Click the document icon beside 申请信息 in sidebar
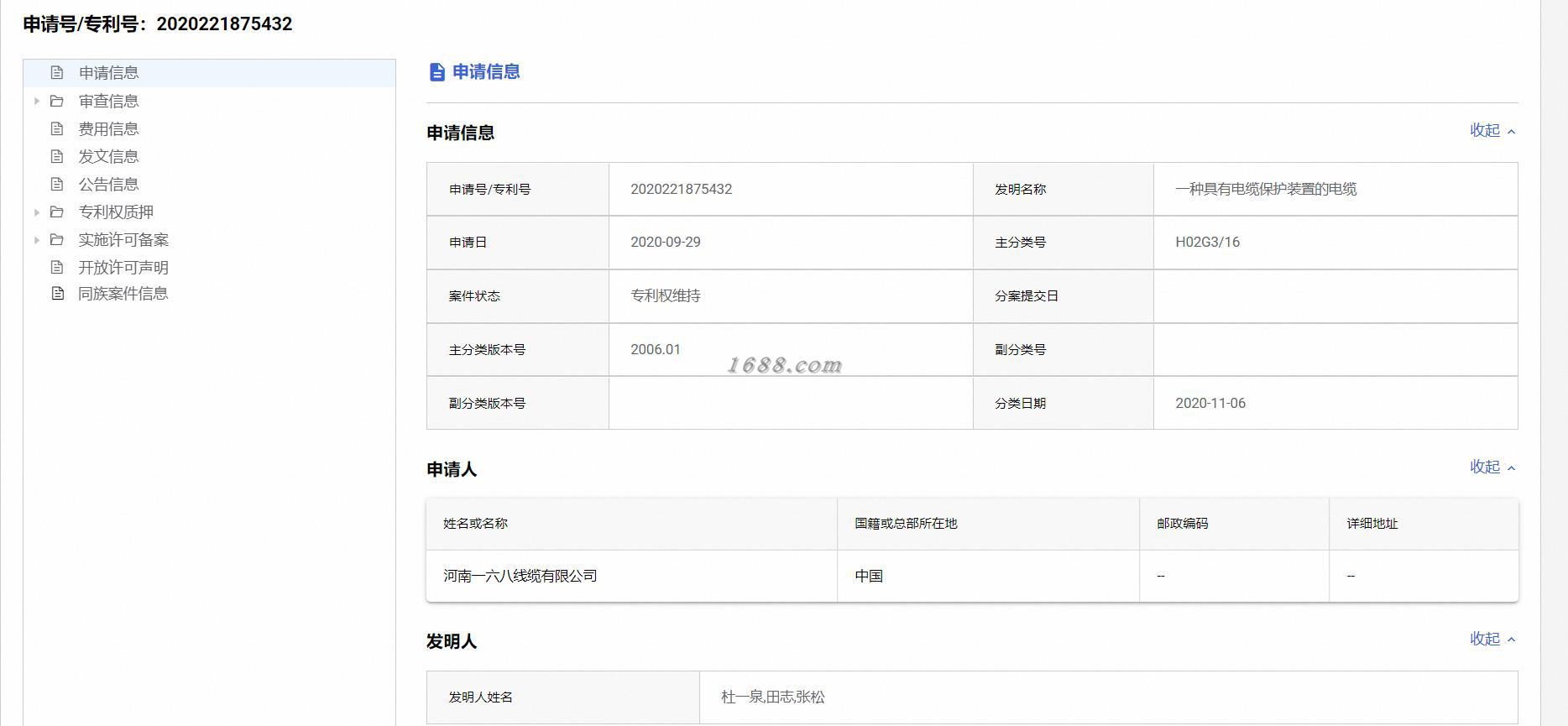This screenshot has height=726, width=1568. pyautogui.click(x=57, y=73)
